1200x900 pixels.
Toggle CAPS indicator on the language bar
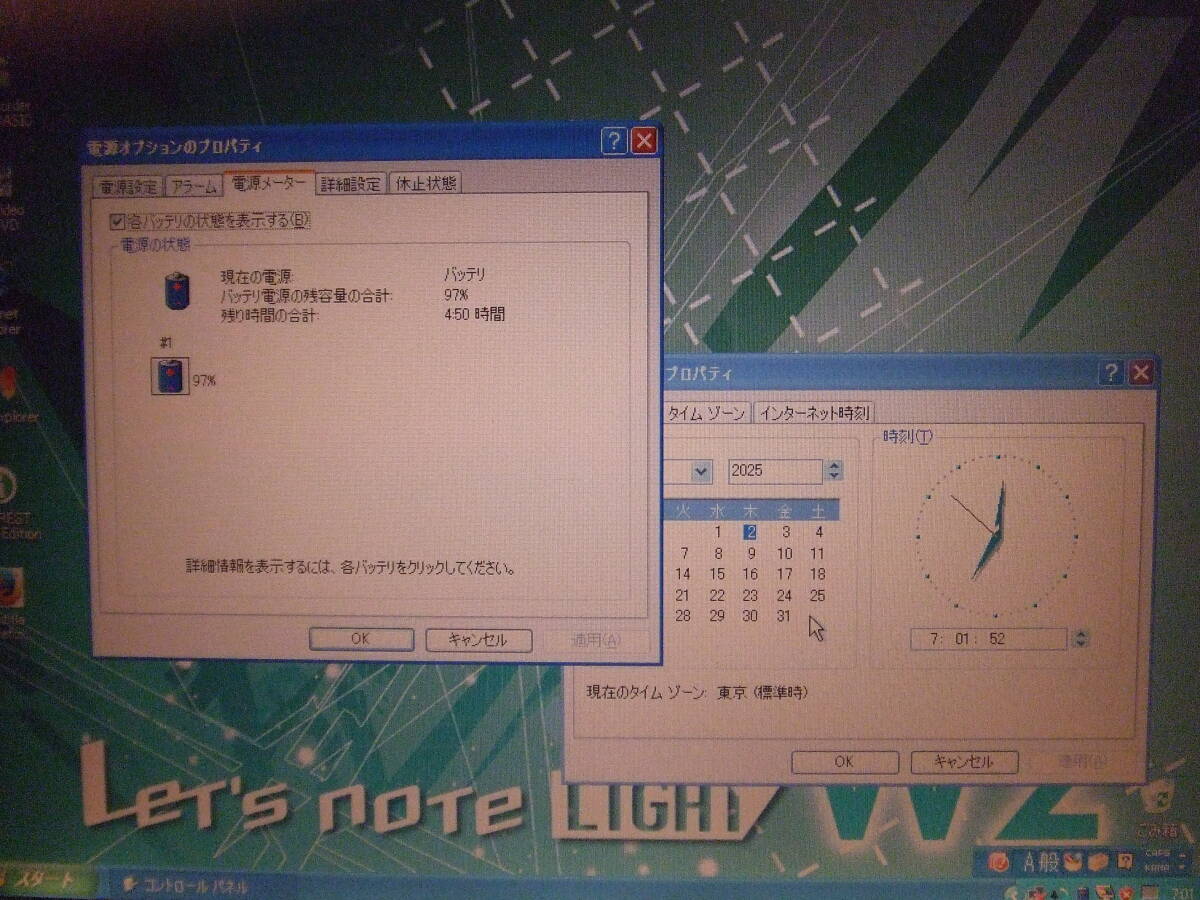(1156, 855)
